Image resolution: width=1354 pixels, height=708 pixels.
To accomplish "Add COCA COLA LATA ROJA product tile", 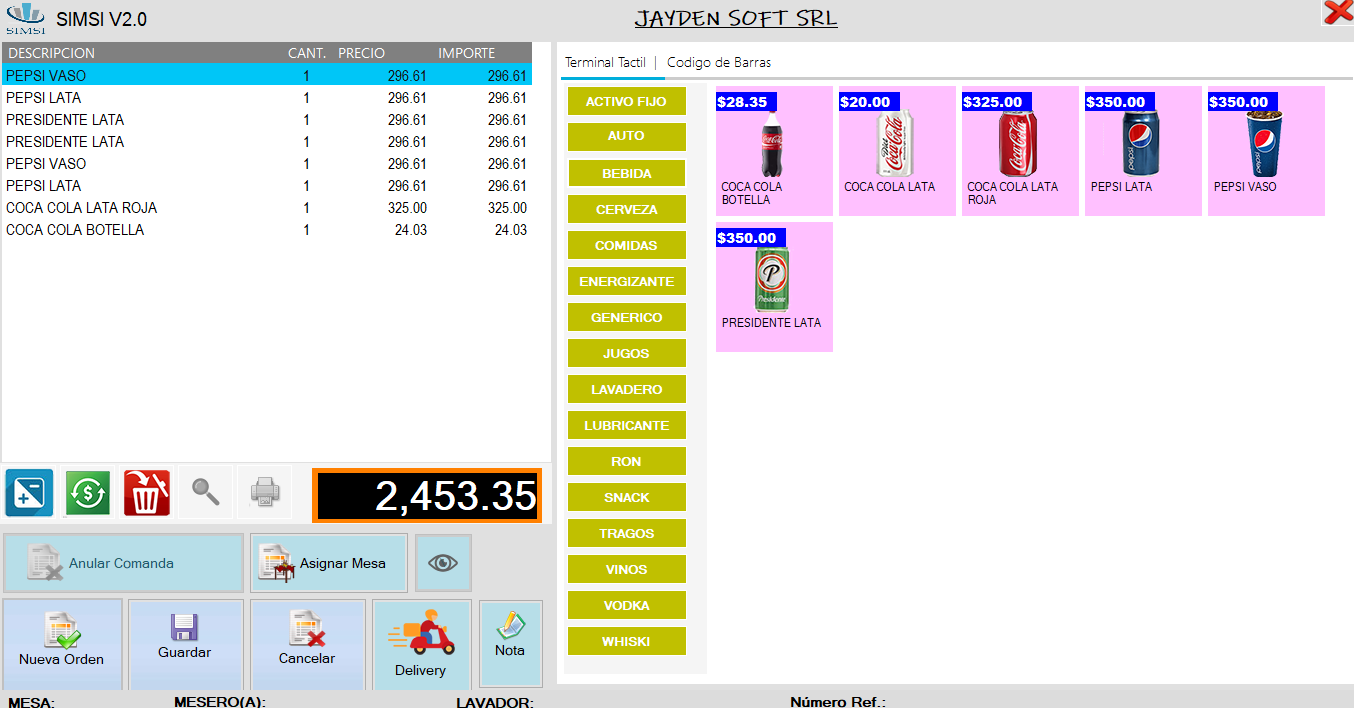I will pos(1020,151).
